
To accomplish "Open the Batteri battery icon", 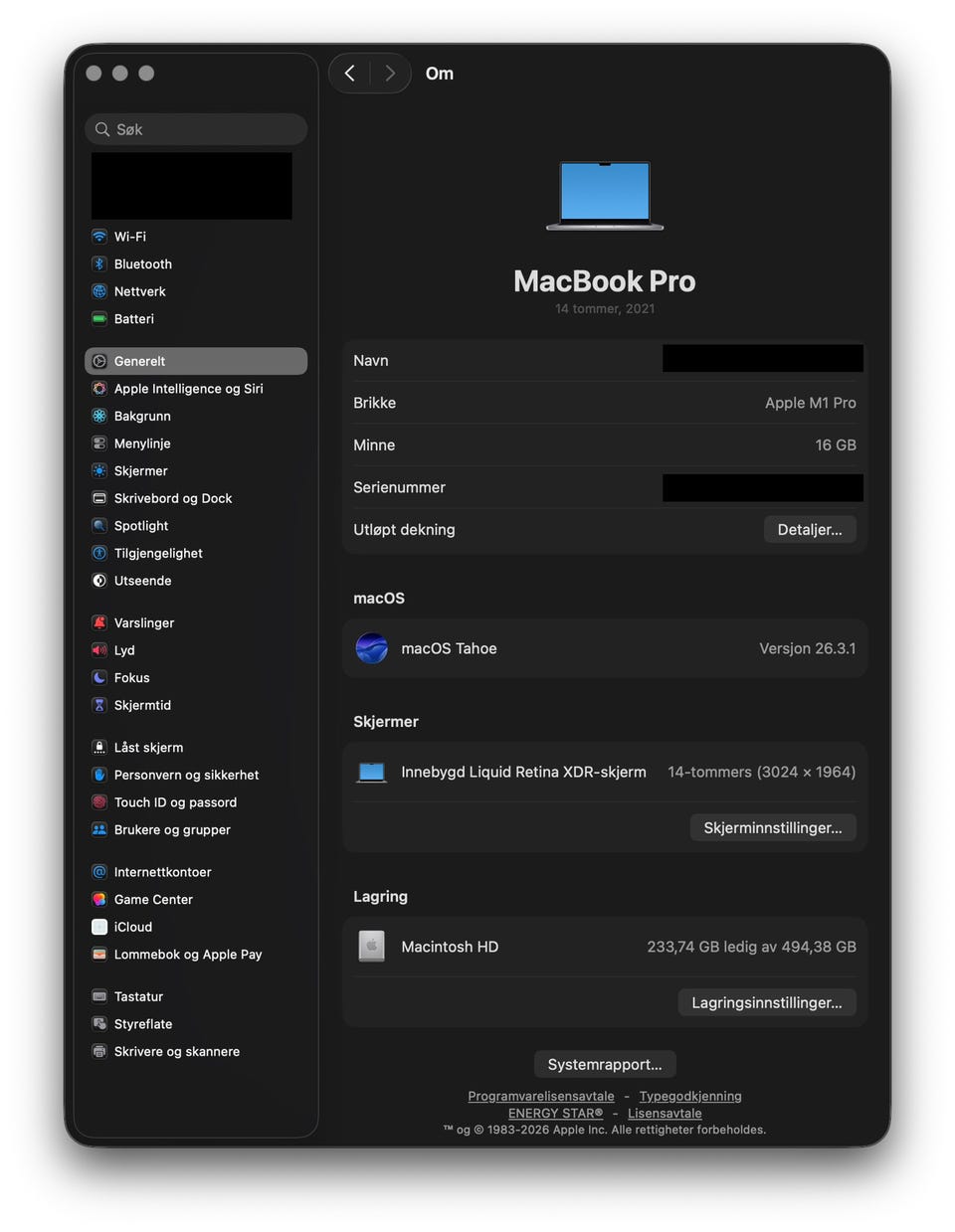I will tap(99, 319).
